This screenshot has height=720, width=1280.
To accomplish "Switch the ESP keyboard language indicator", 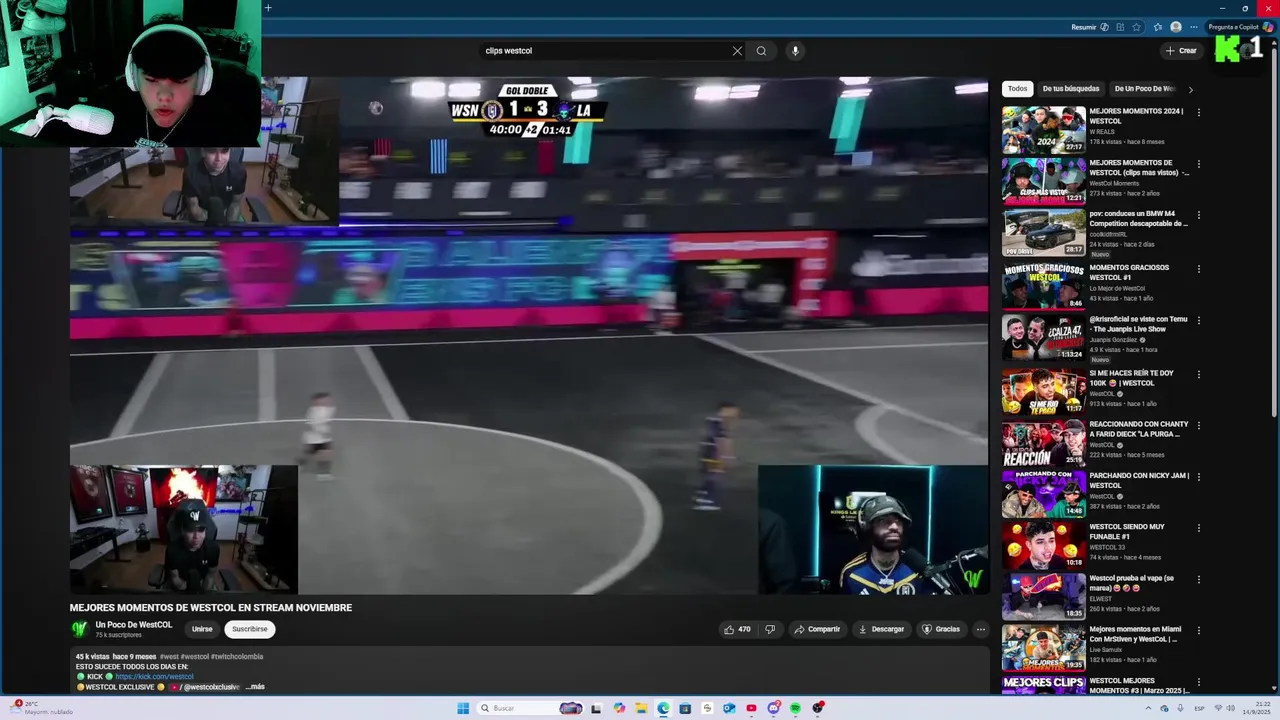I will pos(1199,708).
